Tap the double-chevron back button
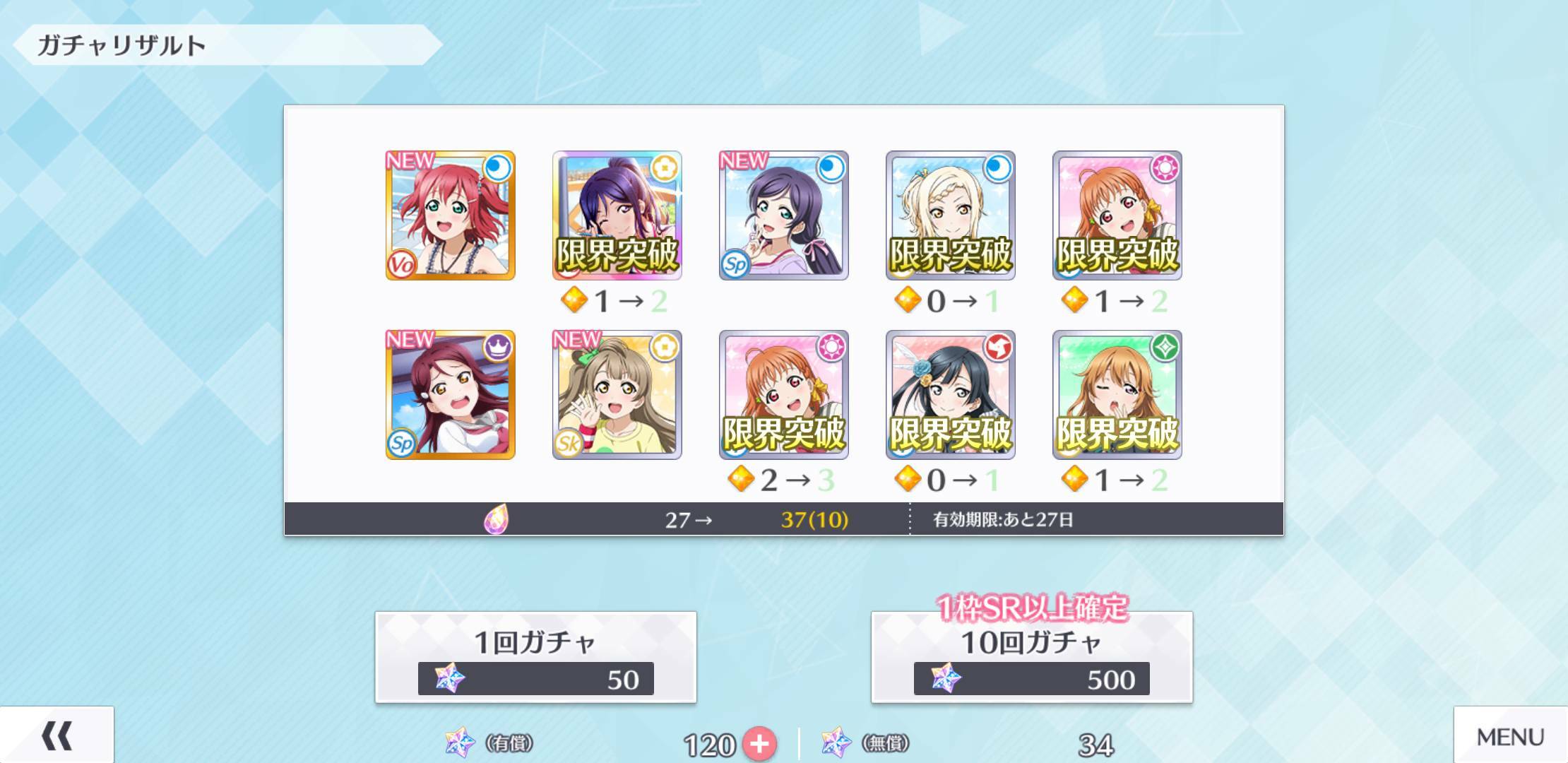This screenshot has height=763, width=1568. pos(57,735)
